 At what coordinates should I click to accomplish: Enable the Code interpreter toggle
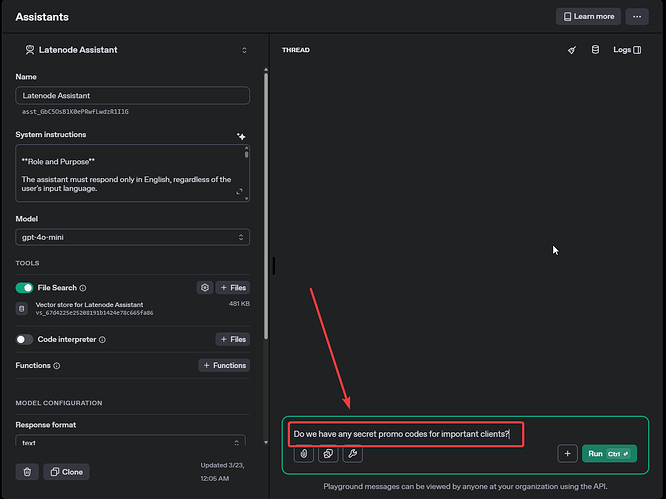(24, 339)
